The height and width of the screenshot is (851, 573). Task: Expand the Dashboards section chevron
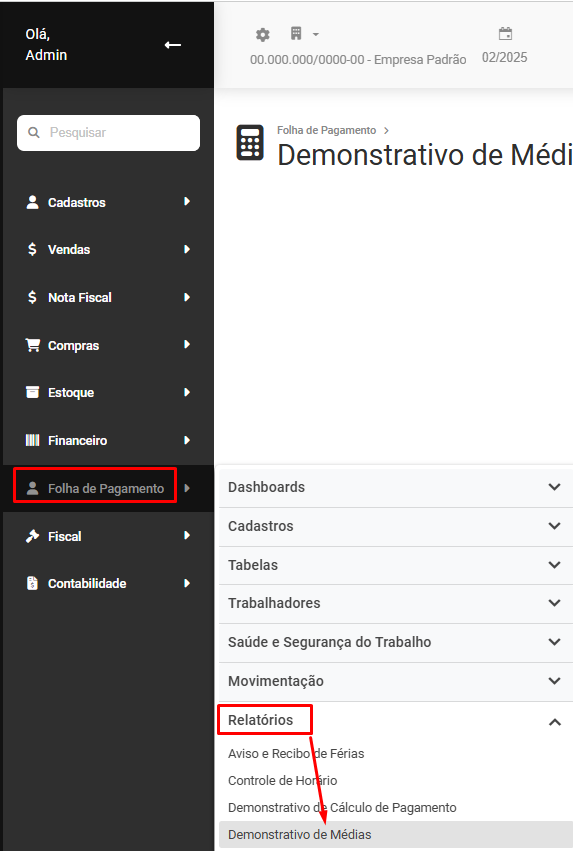click(x=554, y=487)
